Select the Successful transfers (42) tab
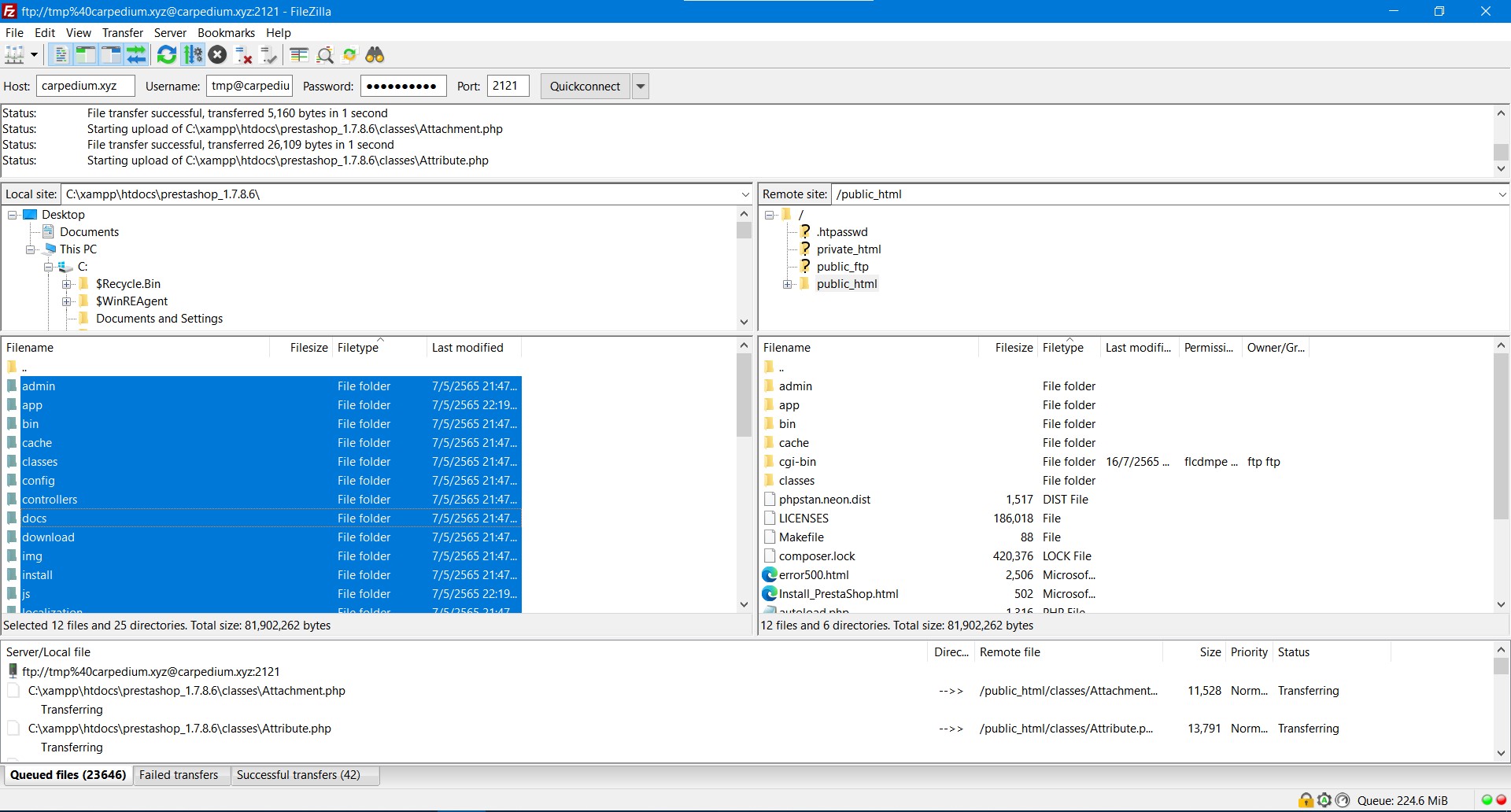Screen dimensions: 1511x812 click(298, 775)
